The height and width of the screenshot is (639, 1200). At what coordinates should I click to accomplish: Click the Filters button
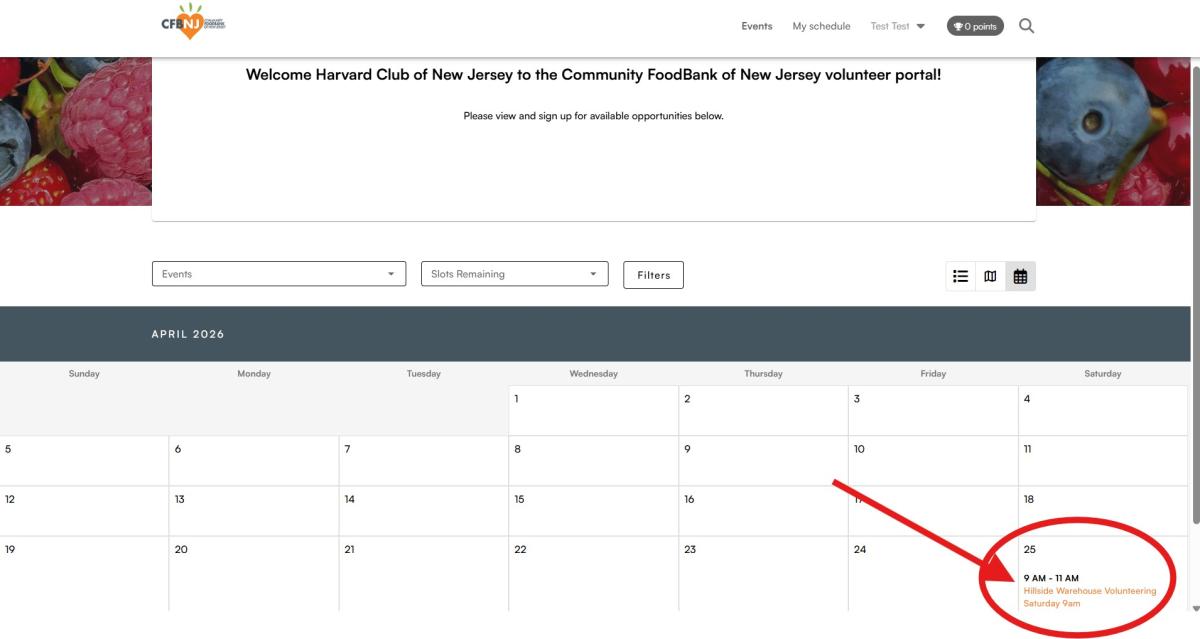pos(653,275)
